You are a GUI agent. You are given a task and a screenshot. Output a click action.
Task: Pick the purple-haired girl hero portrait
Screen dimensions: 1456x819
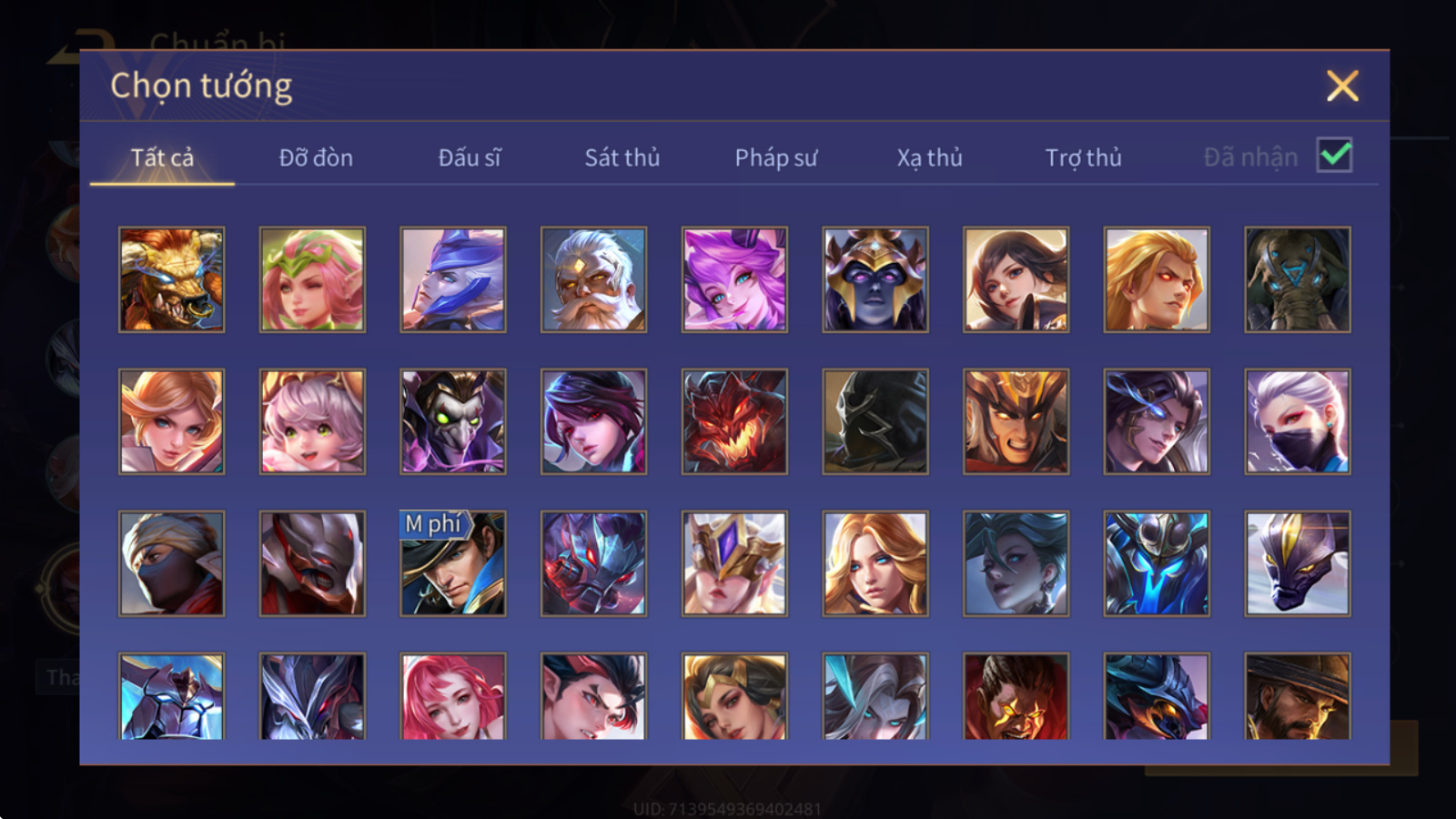pyautogui.click(x=734, y=279)
